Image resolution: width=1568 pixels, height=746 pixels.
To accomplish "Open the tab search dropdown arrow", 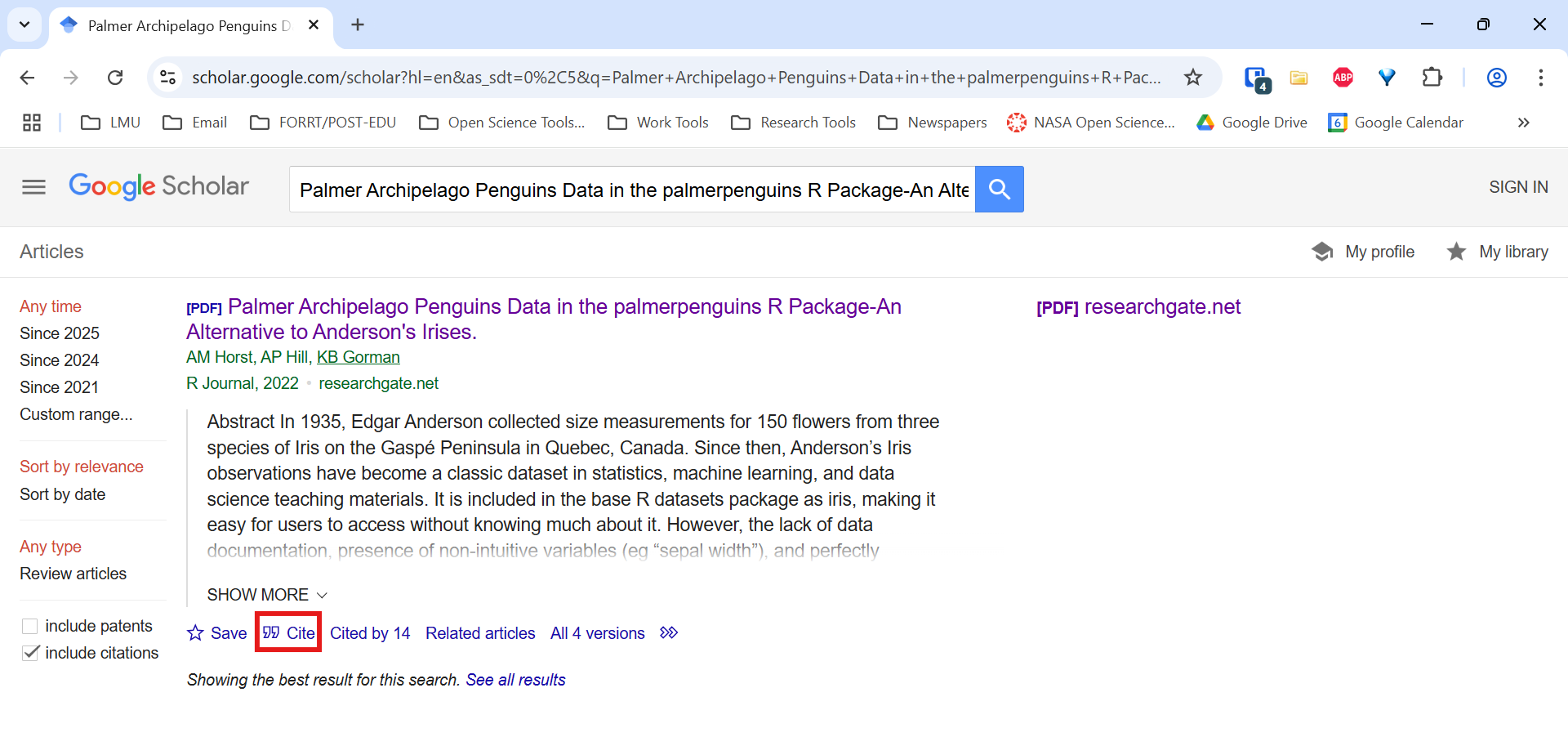I will [24, 25].
